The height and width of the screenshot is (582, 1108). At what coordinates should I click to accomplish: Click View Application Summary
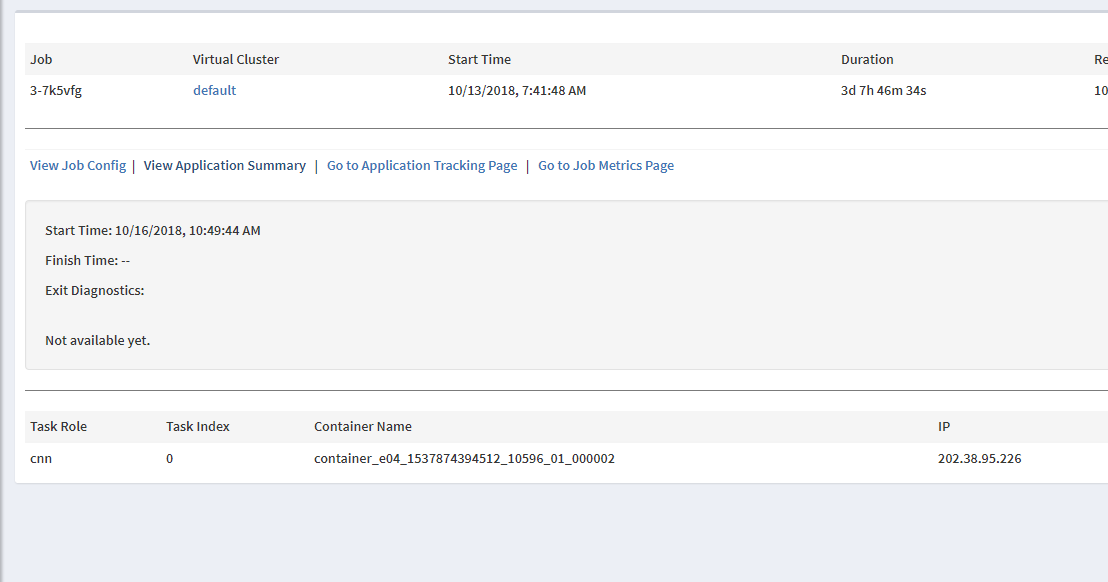point(224,165)
